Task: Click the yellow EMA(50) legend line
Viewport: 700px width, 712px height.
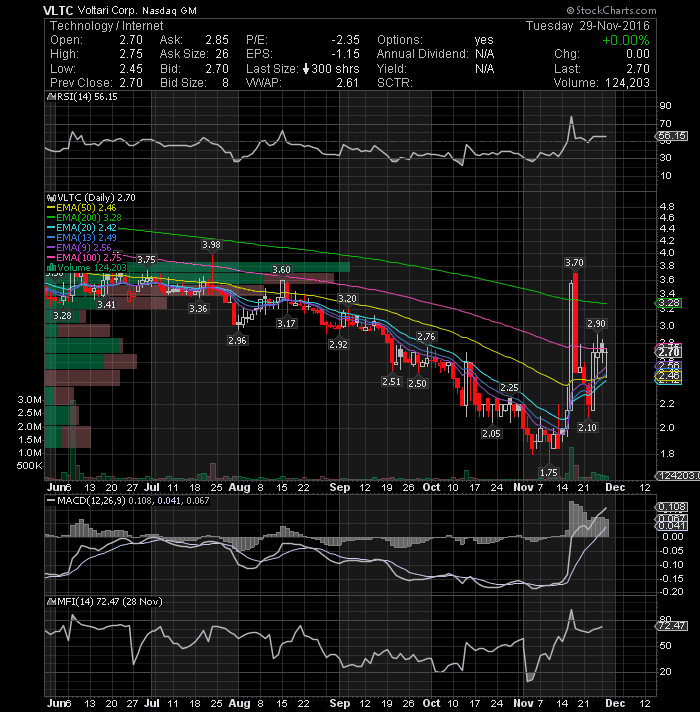Action: coord(51,208)
